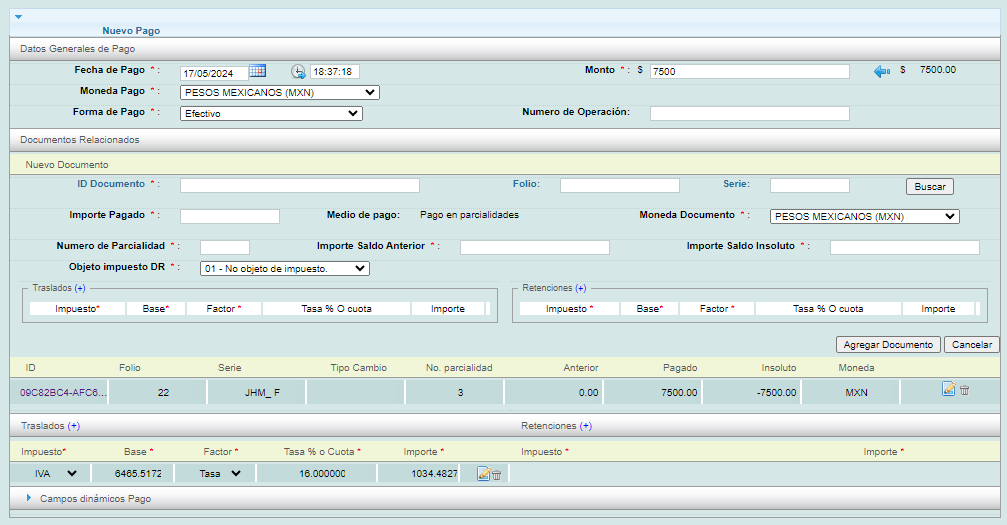The image size is (1007, 525).
Task: Click the blue arrow next to Monto
Action: point(881,71)
